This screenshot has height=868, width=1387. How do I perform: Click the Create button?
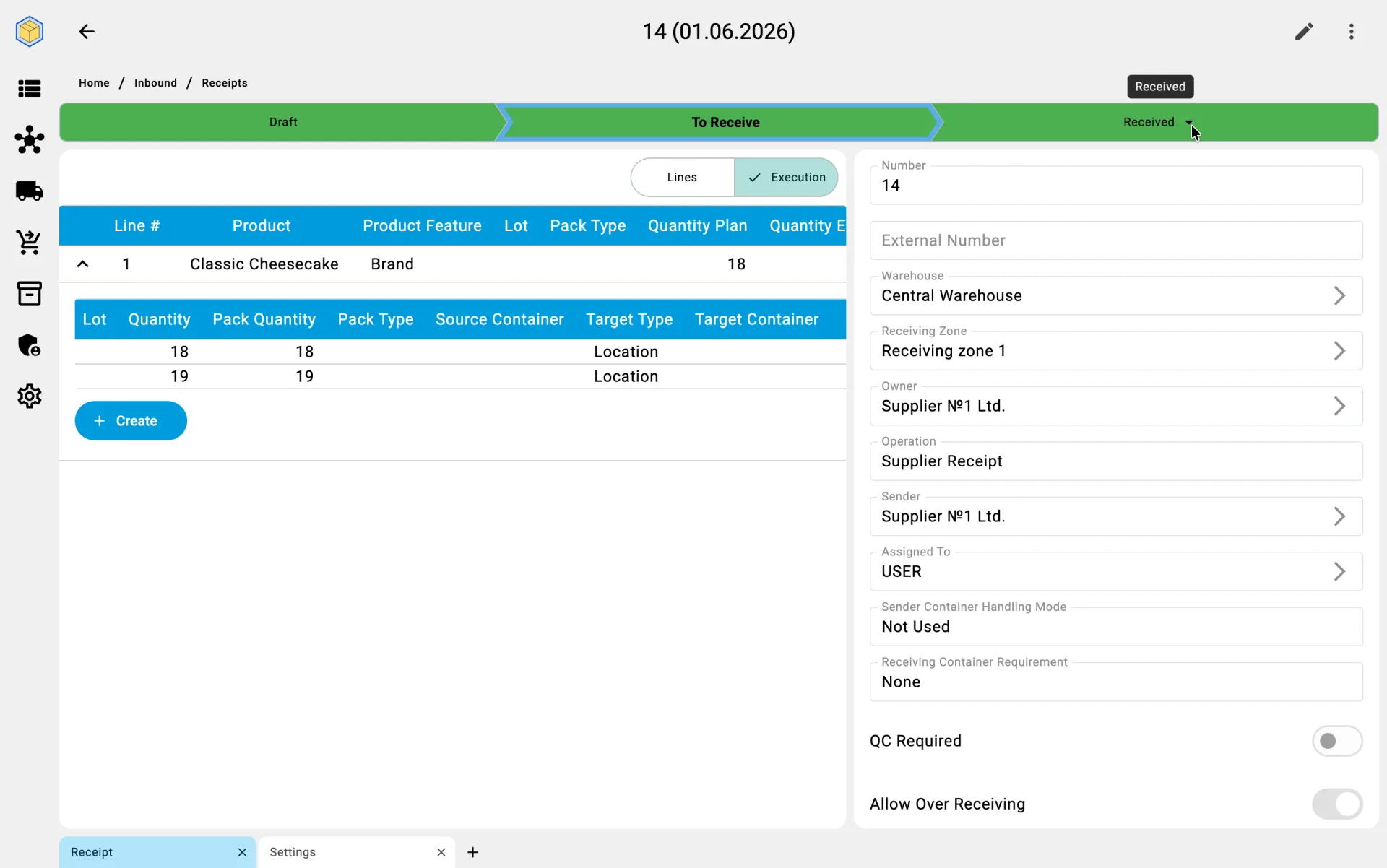131,421
